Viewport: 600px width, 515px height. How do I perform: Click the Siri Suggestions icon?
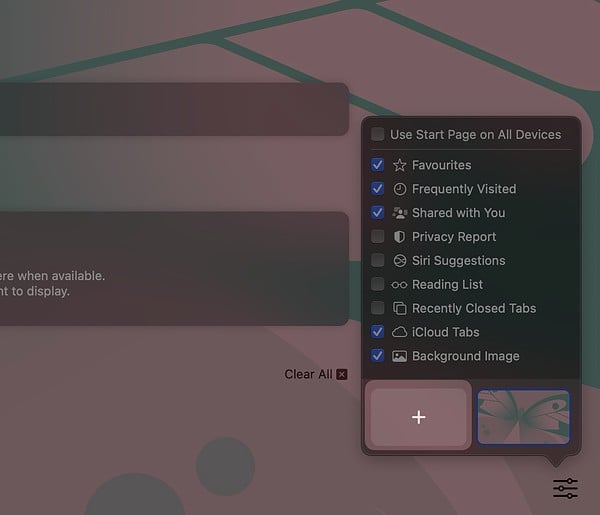coord(400,261)
